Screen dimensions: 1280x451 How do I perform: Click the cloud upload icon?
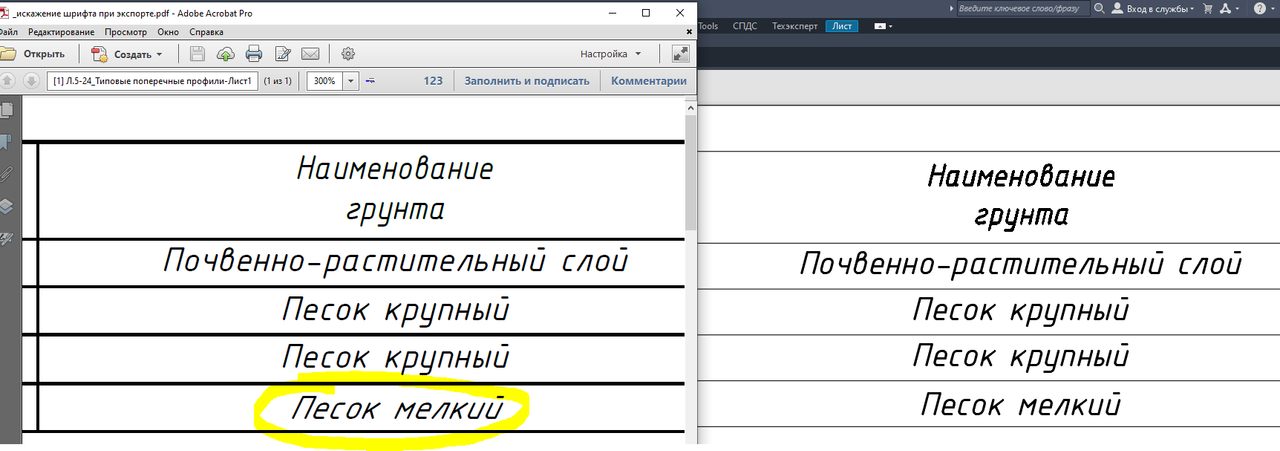225,54
